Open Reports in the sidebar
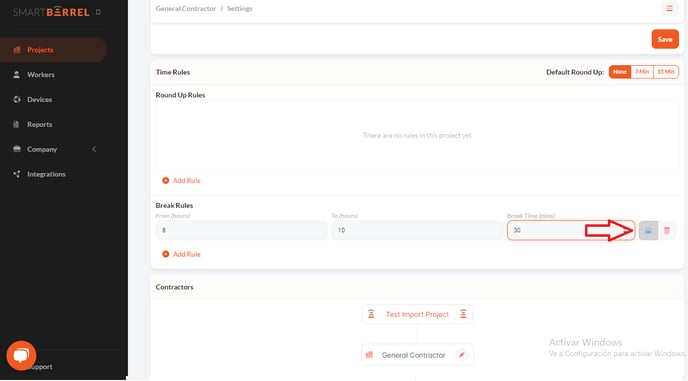The image size is (688, 381). pos(39,125)
